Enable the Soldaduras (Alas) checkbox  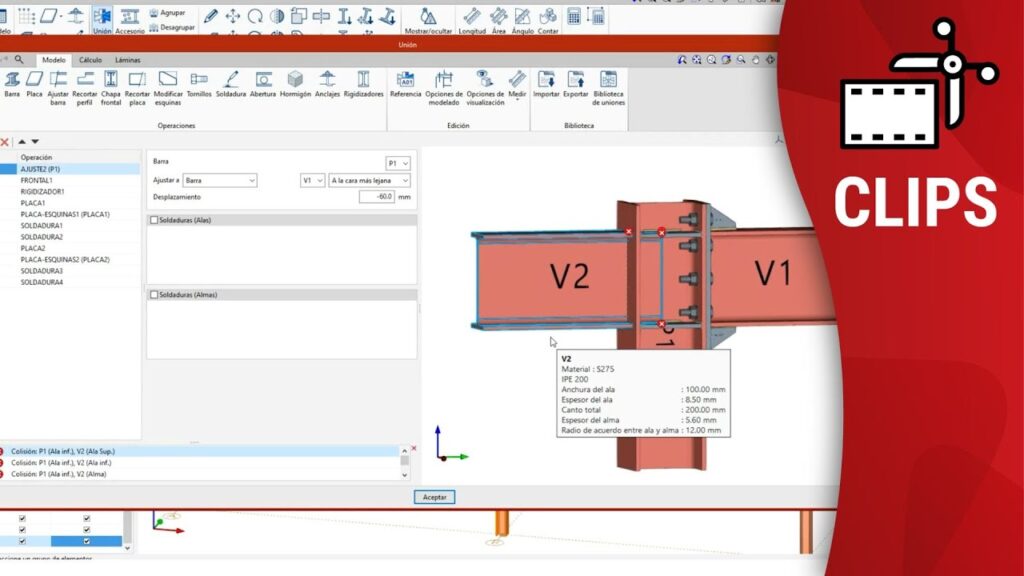pos(154,220)
